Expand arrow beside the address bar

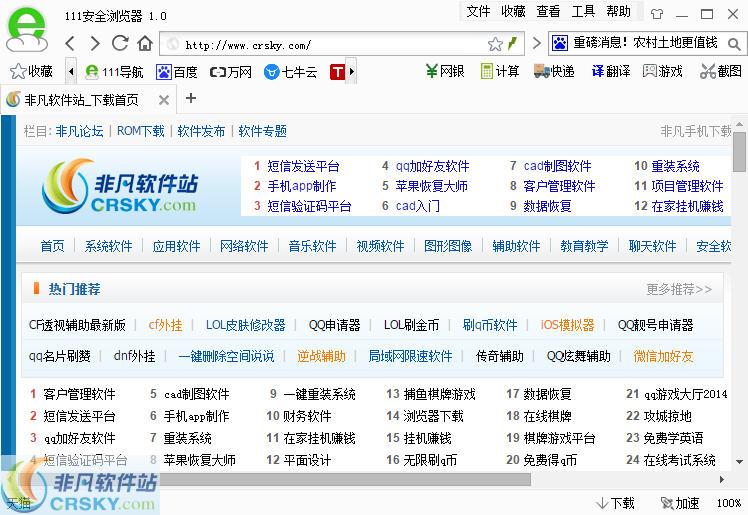point(537,43)
